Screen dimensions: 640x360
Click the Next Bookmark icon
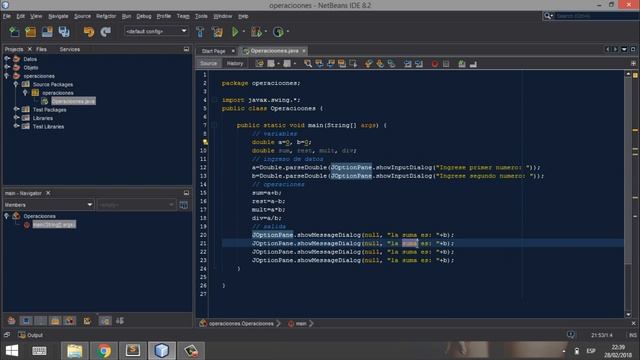(x=380, y=64)
